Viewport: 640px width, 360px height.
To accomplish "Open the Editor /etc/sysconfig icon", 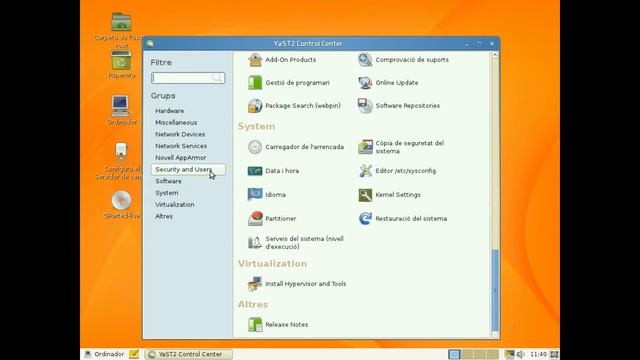I will click(365, 171).
